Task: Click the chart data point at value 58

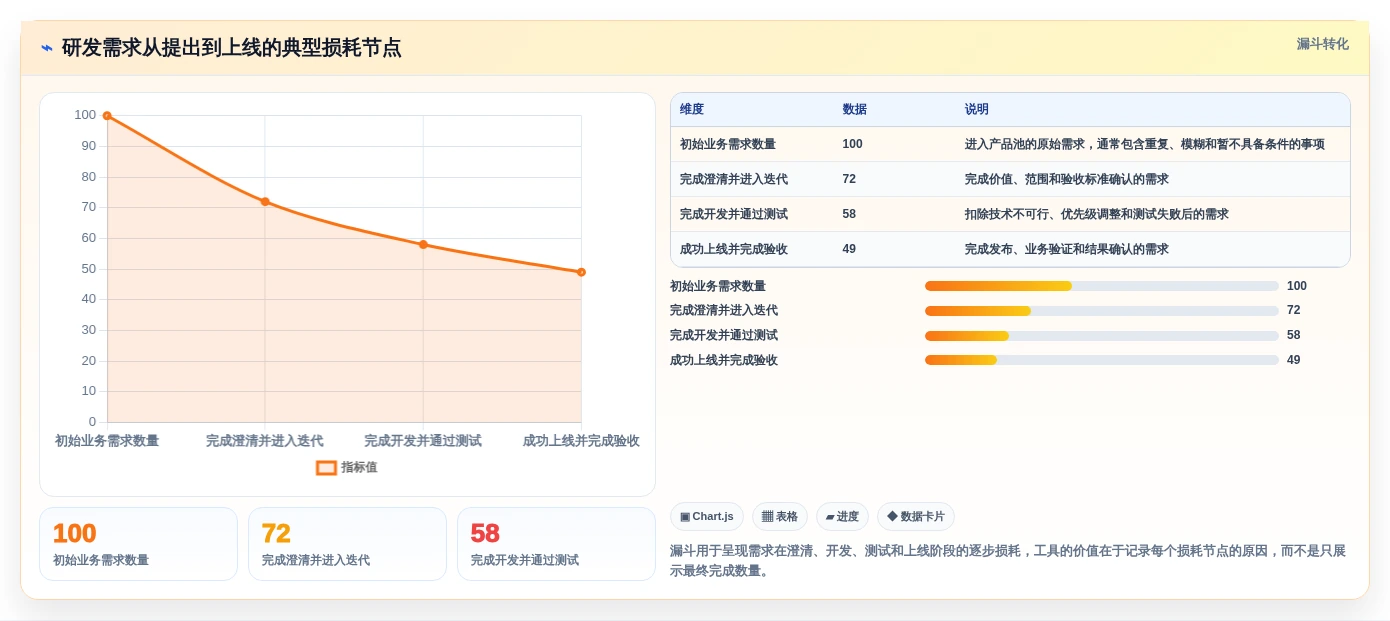Action: (423, 244)
